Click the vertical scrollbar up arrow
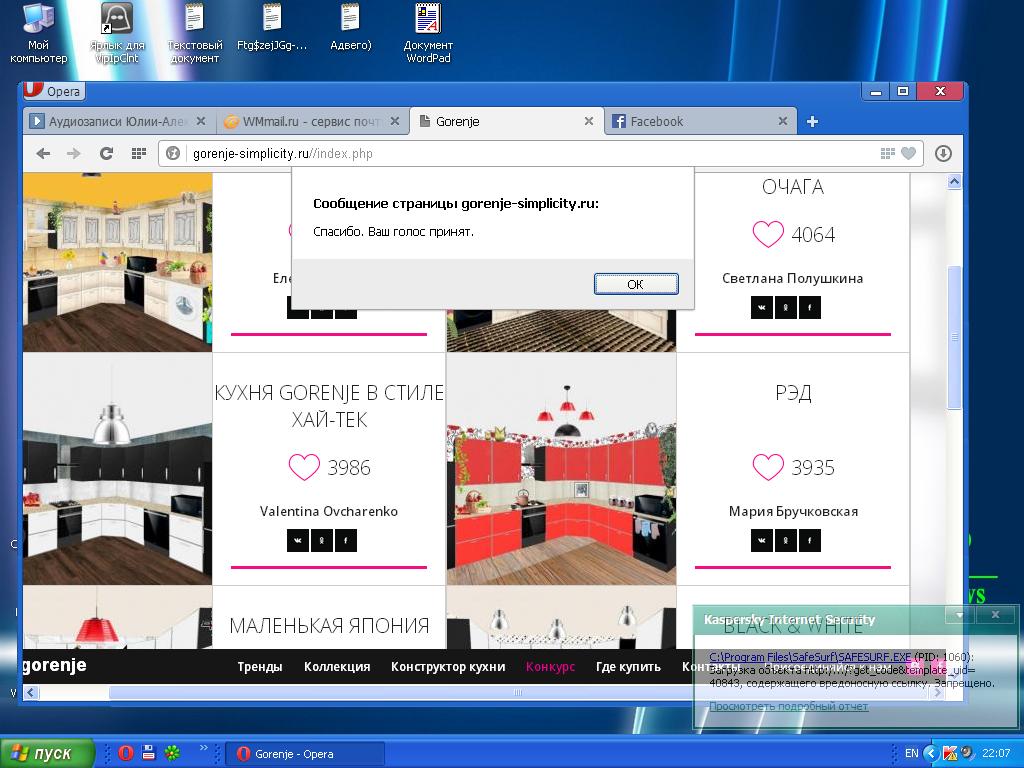The height and width of the screenshot is (768, 1024). pyautogui.click(x=954, y=182)
